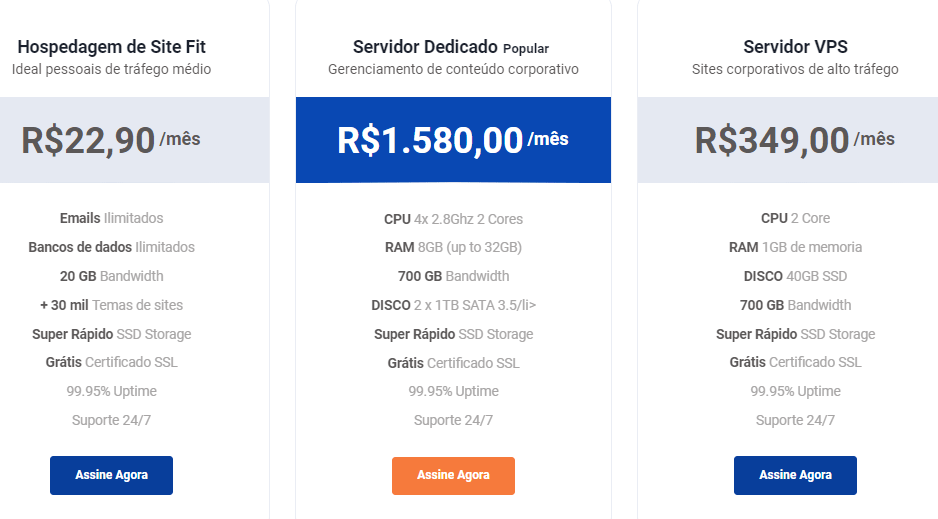This screenshot has width=938, height=519.
Task: Click + 30 mil Temas de sites line
Action: [111, 305]
